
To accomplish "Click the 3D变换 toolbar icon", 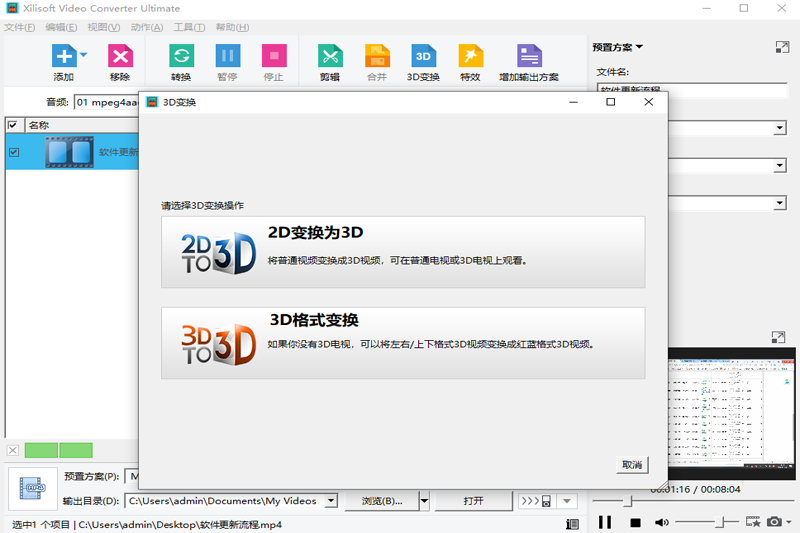I will point(423,56).
